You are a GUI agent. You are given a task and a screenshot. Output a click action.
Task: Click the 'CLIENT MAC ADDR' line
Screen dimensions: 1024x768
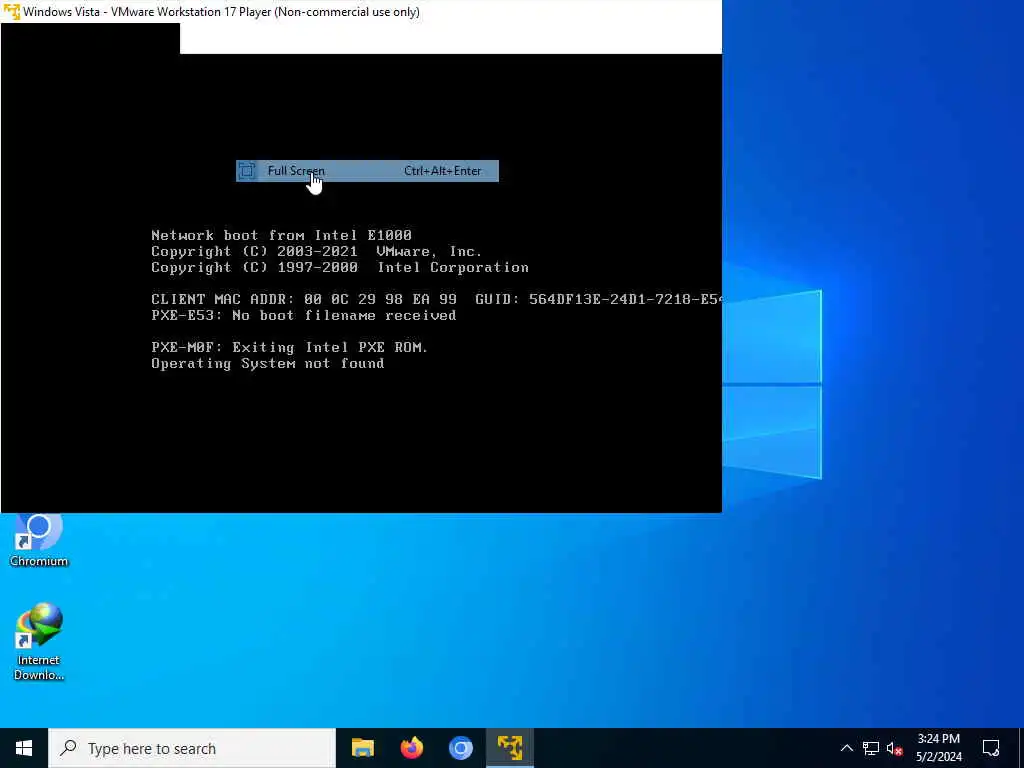436,300
